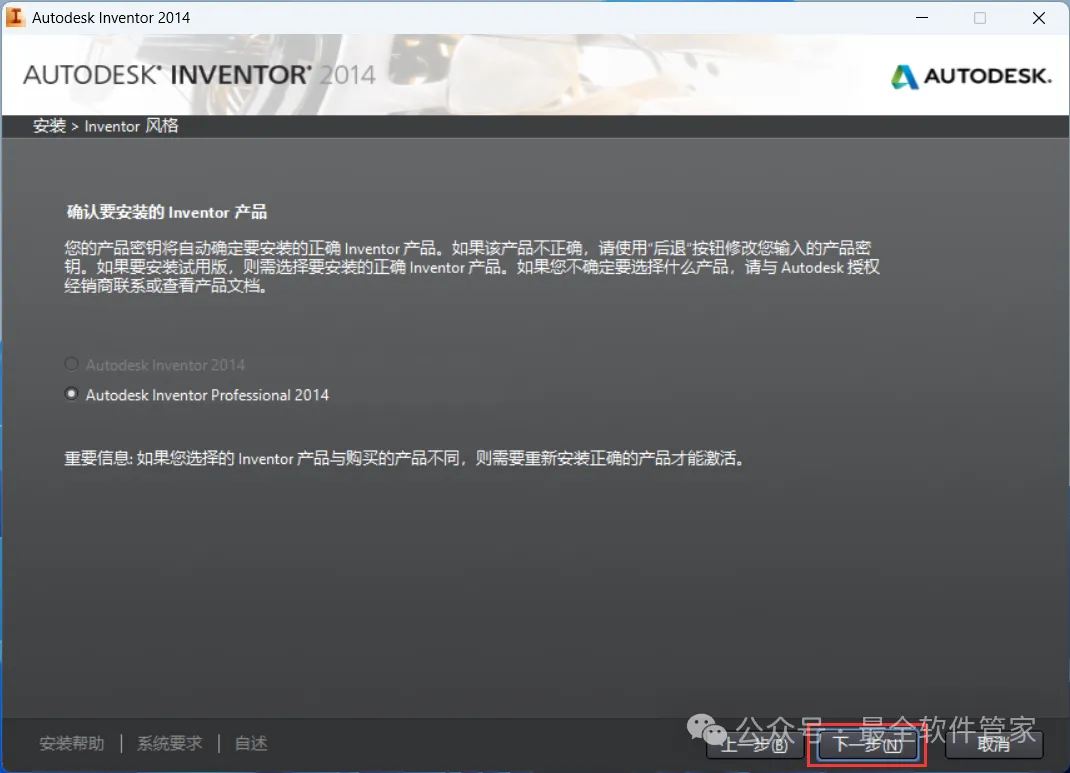This screenshot has width=1070, height=773.
Task: Close the Autodesk Inventor 2014 installer window
Action: click(x=1039, y=18)
